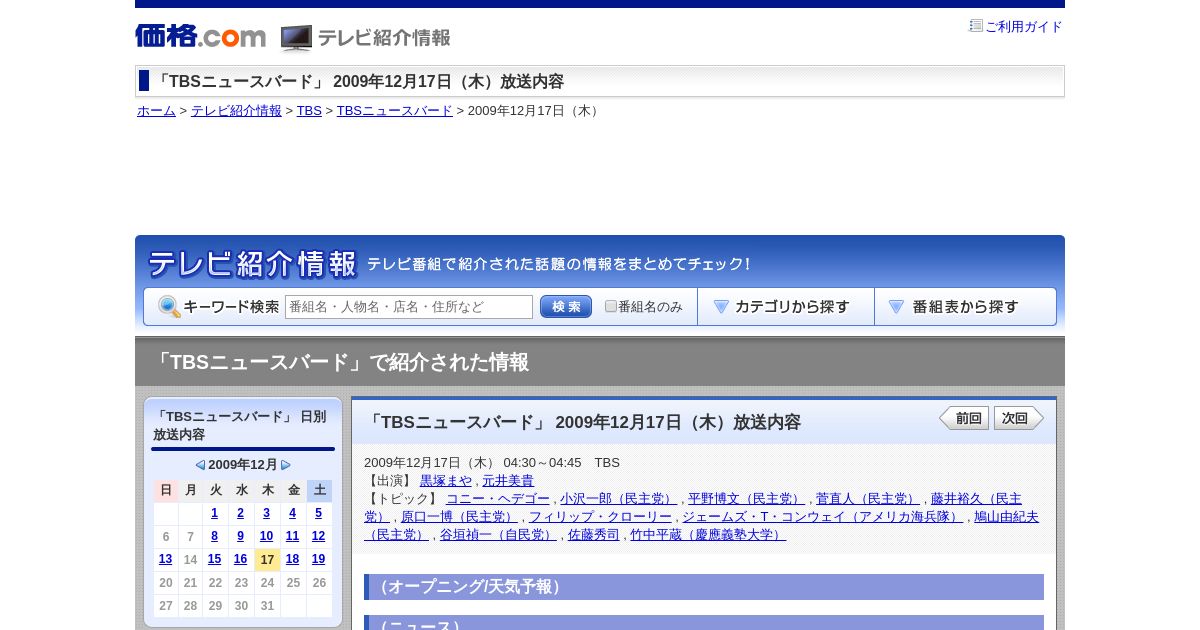Image resolution: width=1200 pixels, height=630 pixels.
Task: Select December 19 in calendar
Action: (318, 559)
